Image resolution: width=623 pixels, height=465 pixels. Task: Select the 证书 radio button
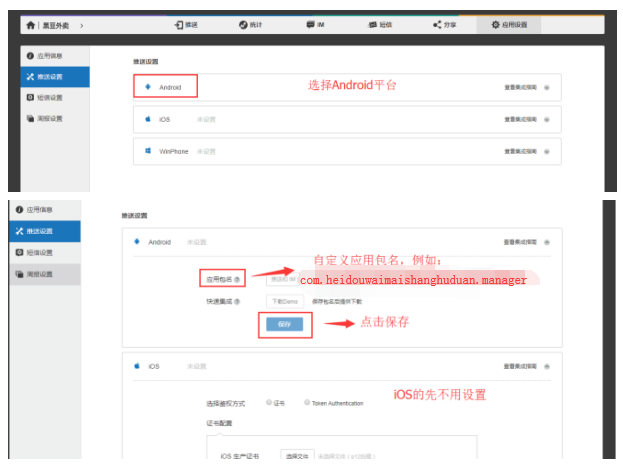point(269,403)
